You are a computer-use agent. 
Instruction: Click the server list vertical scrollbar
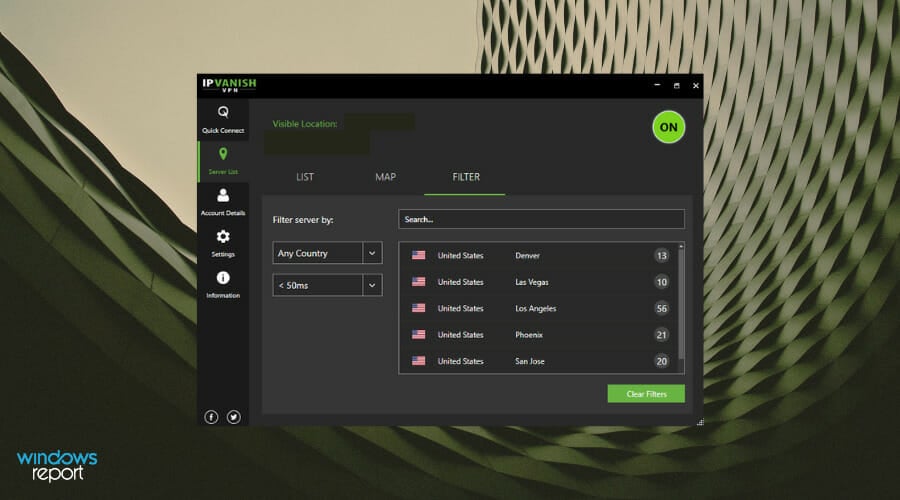pyautogui.click(x=681, y=304)
